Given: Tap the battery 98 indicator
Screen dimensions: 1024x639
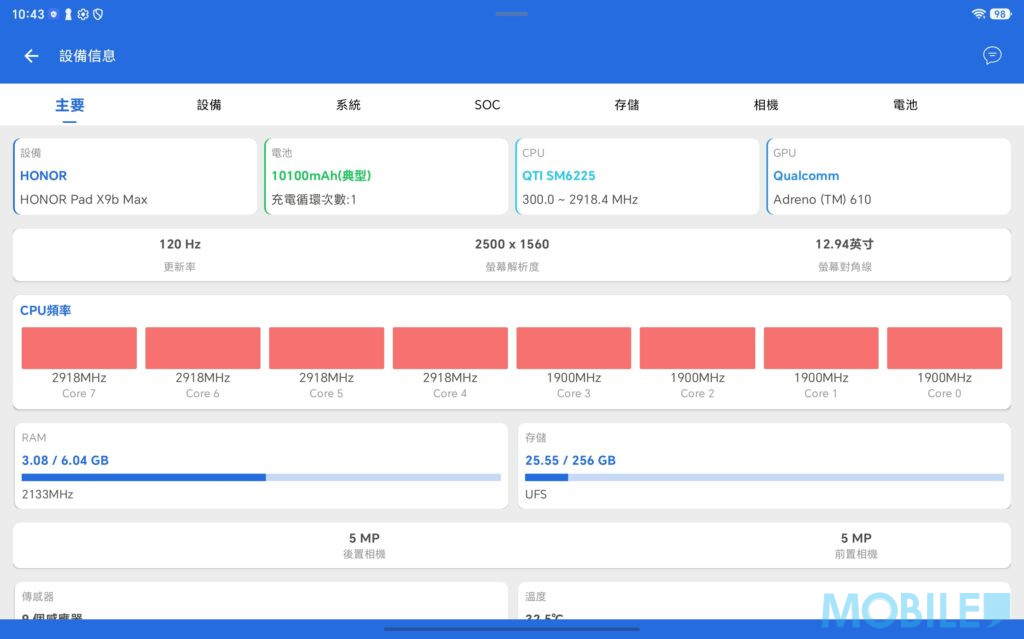Looking at the screenshot, I should tap(1000, 14).
